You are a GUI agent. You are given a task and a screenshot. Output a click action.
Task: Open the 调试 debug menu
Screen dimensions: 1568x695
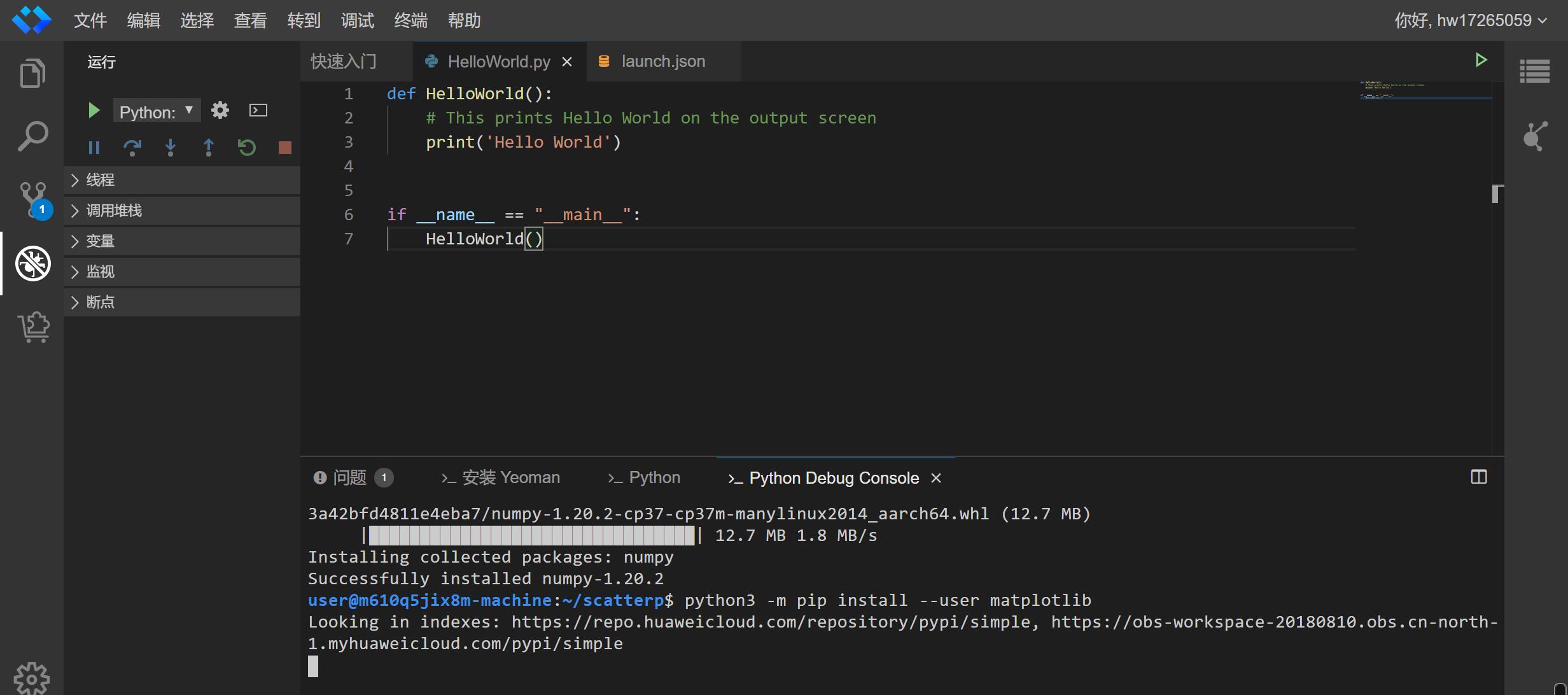point(357,20)
